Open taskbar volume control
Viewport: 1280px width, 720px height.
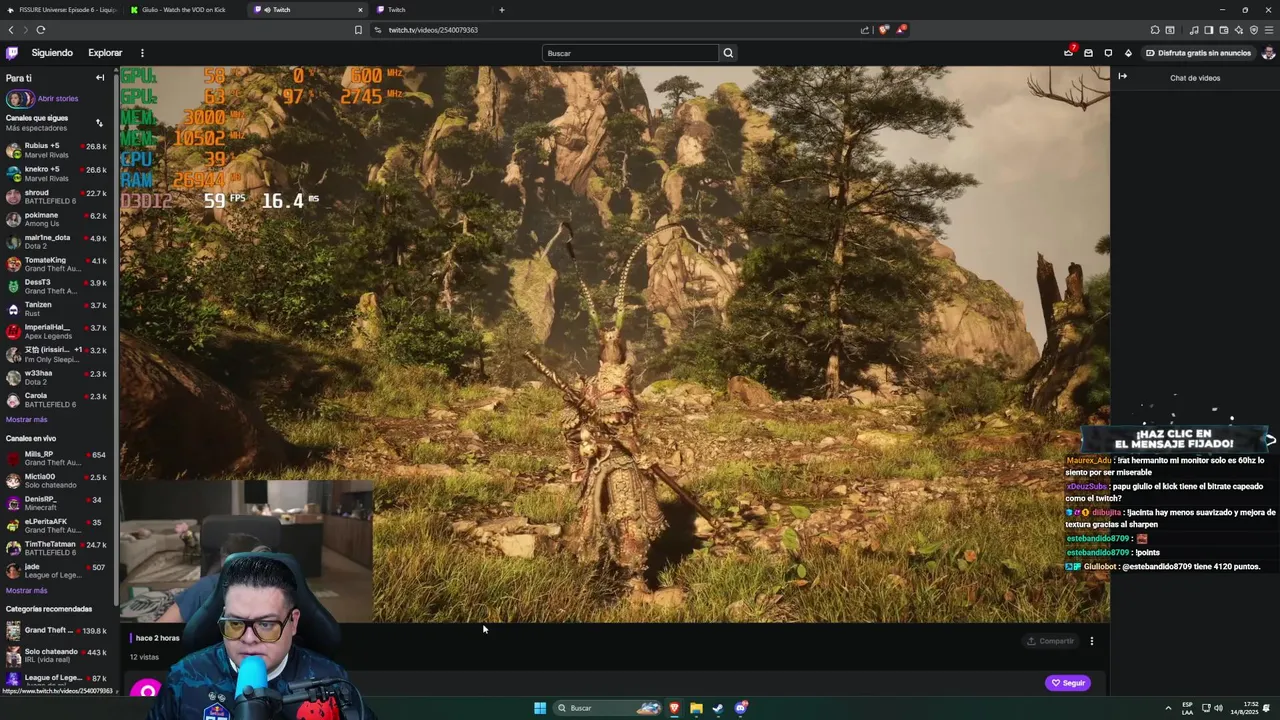click(x=1218, y=708)
